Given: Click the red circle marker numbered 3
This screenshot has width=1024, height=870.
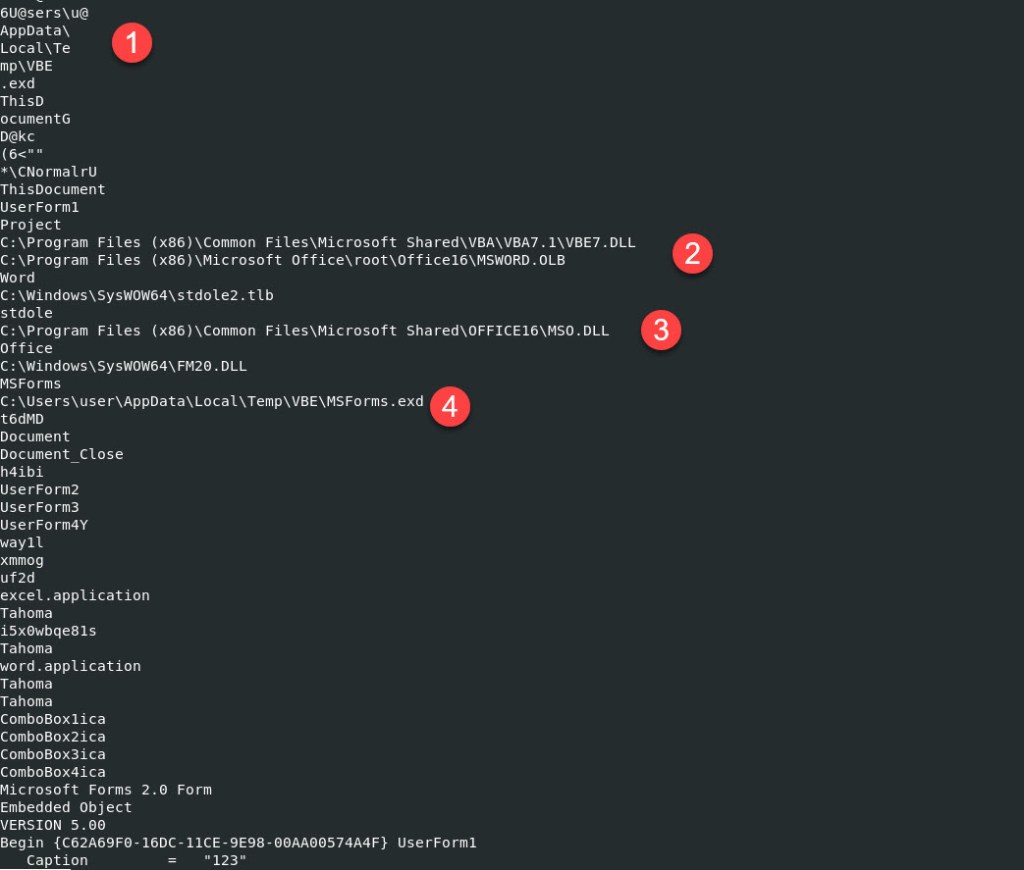Looking at the screenshot, I should point(661,331).
